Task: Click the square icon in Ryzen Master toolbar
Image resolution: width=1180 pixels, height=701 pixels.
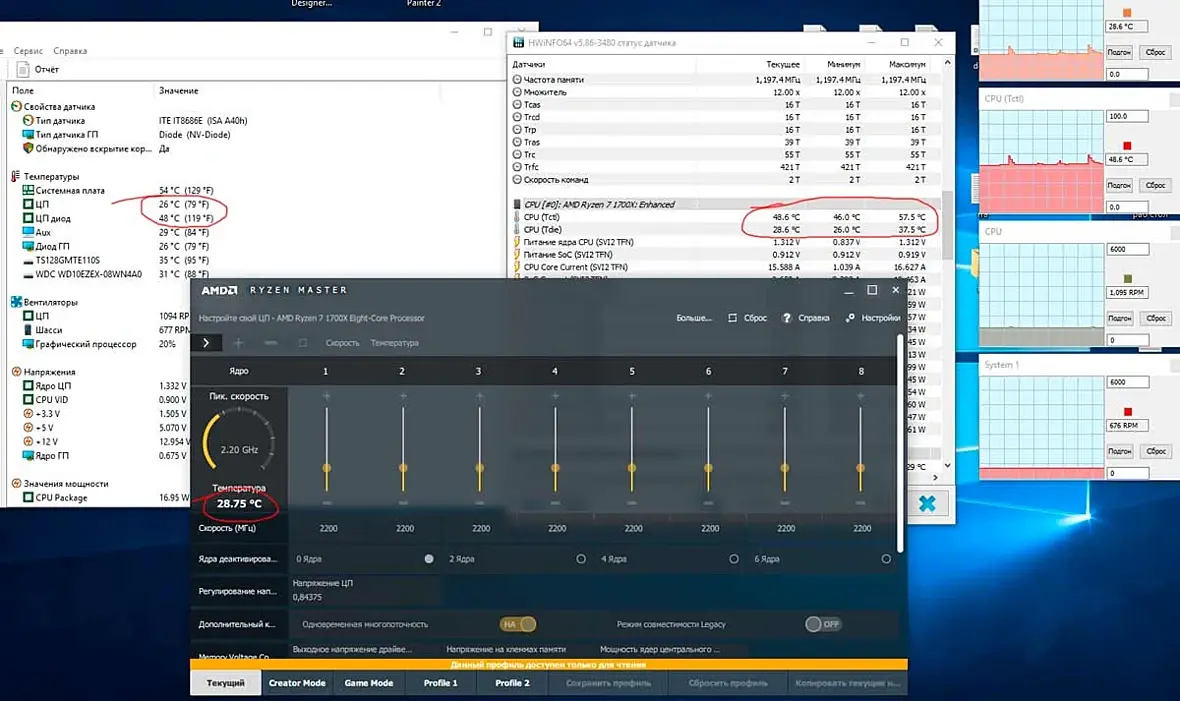Action: click(x=303, y=343)
